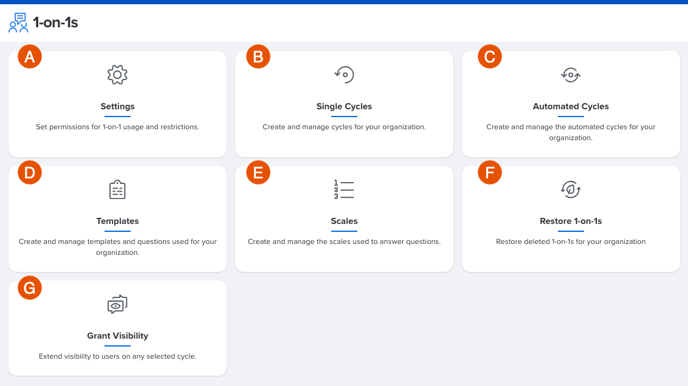Image resolution: width=688 pixels, height=386 pixels.
Task: Click the Grant Visibility eye icon
Action: [x=117, y=304]
